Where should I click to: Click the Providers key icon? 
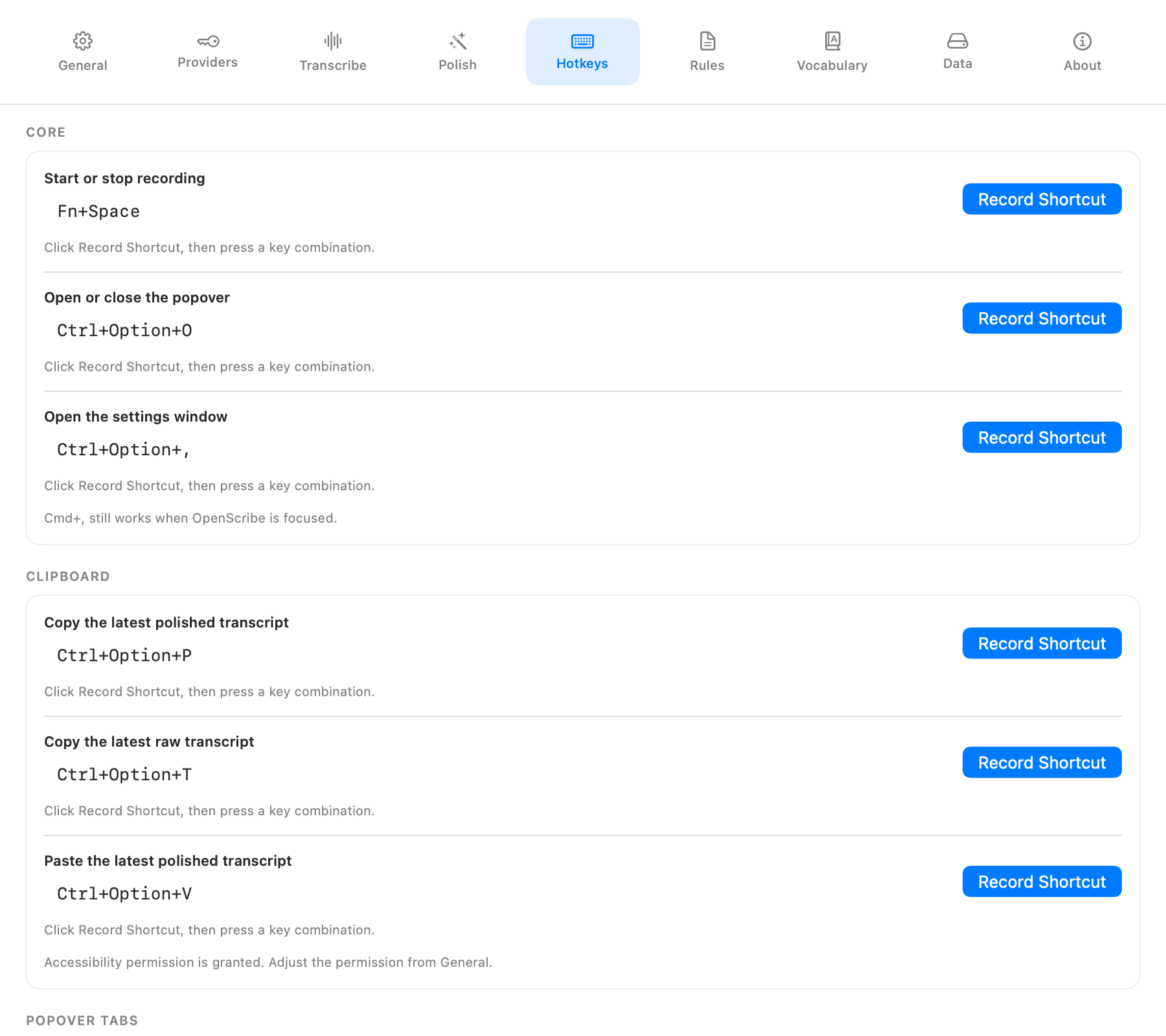208,41
